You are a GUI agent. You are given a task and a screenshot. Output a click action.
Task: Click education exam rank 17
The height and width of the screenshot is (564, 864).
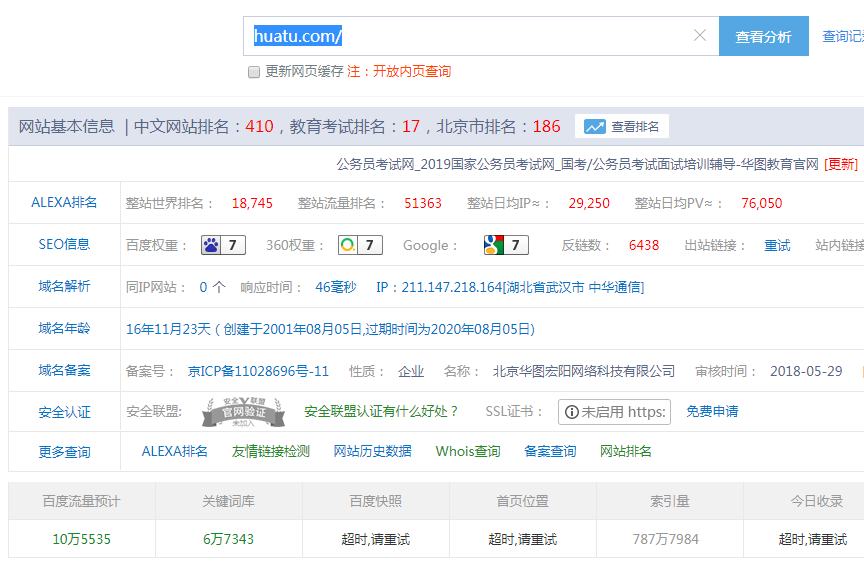coord(411,127)
